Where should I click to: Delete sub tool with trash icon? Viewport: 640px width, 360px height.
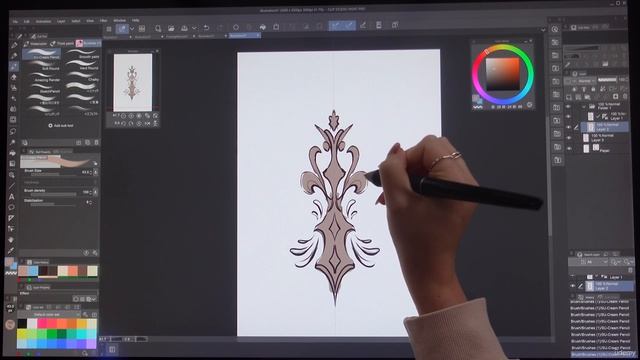coord(96,142)
